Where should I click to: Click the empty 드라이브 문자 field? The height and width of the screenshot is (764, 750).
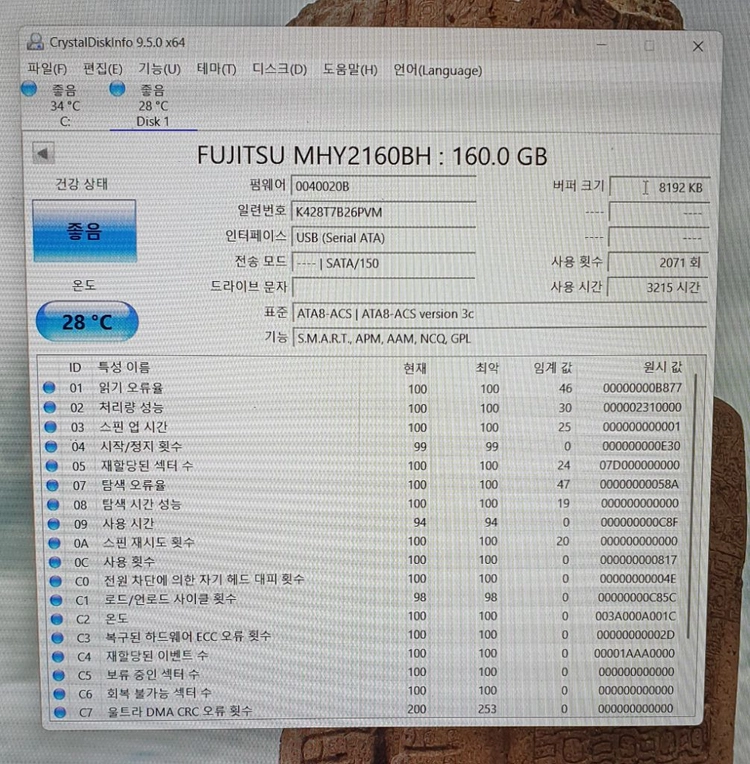click(x=384, y=287)
